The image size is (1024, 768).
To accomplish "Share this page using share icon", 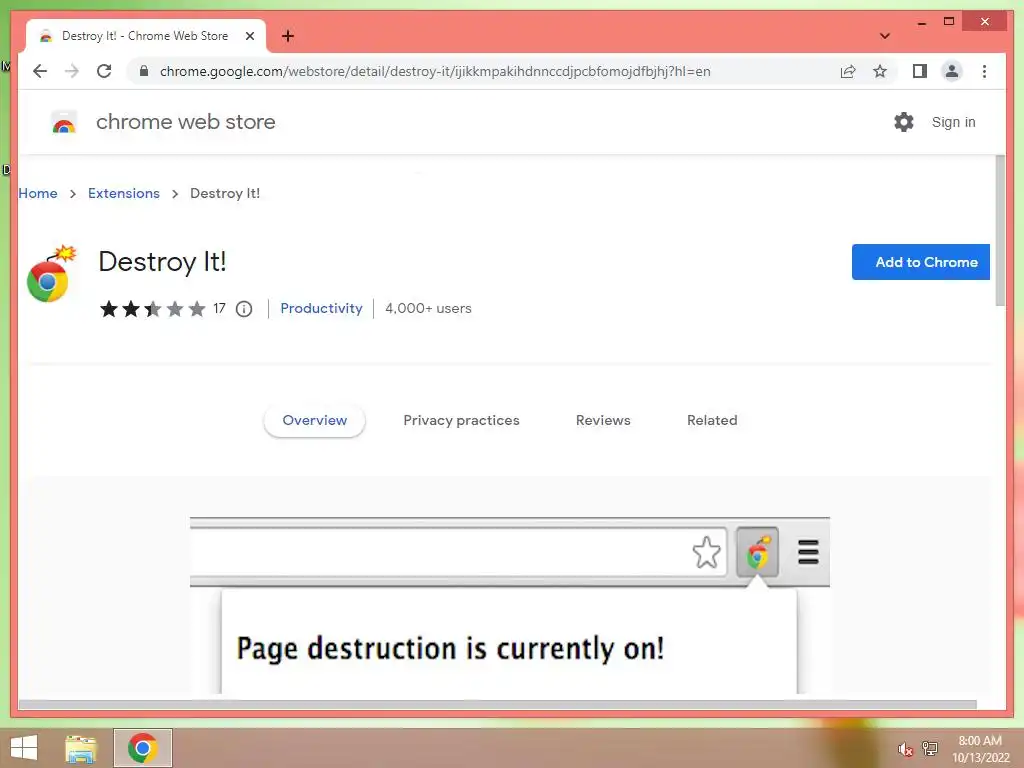I will (848, 71).
